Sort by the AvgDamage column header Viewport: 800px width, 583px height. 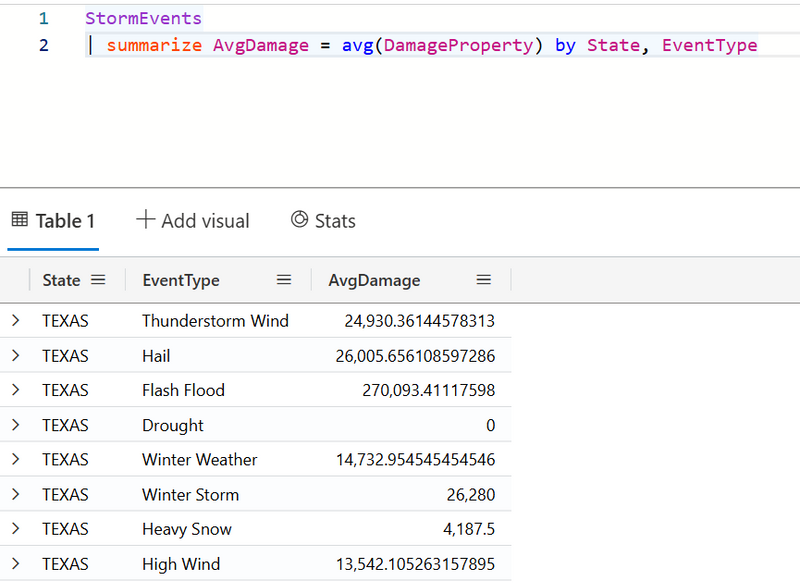374,281
